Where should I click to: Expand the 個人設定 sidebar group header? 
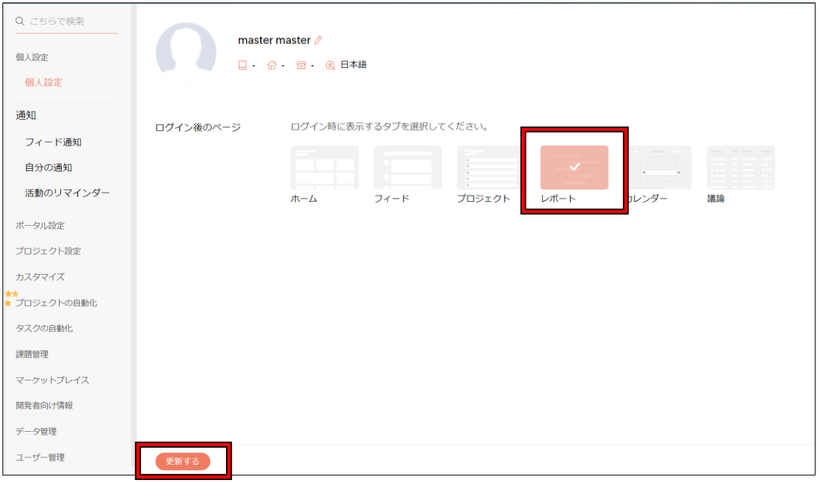point(32,57)
